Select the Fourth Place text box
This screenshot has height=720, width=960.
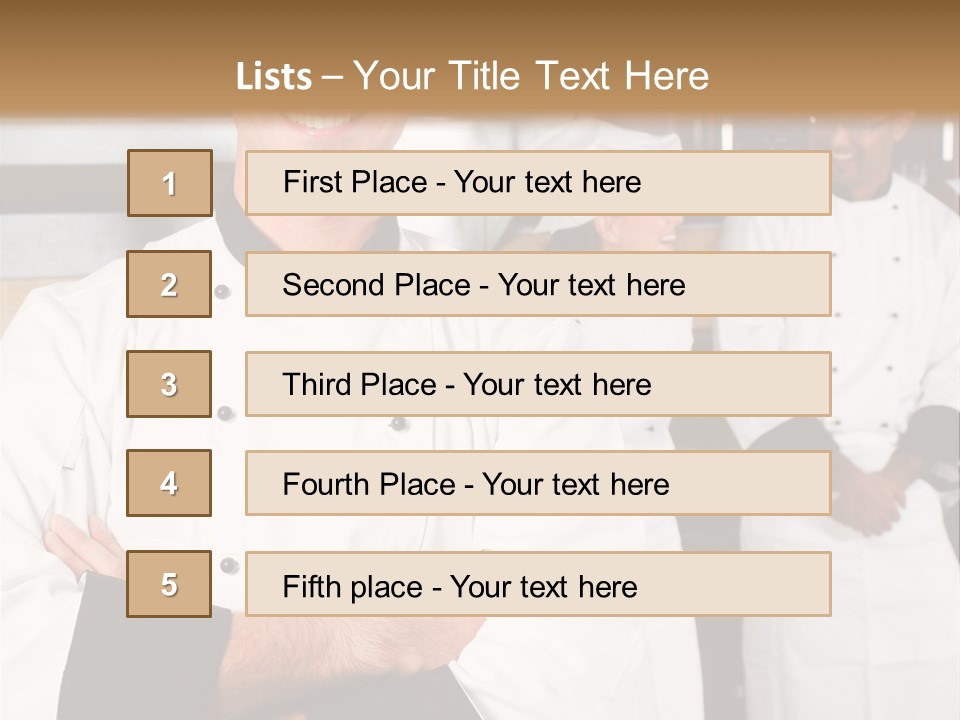click(538, 484)
